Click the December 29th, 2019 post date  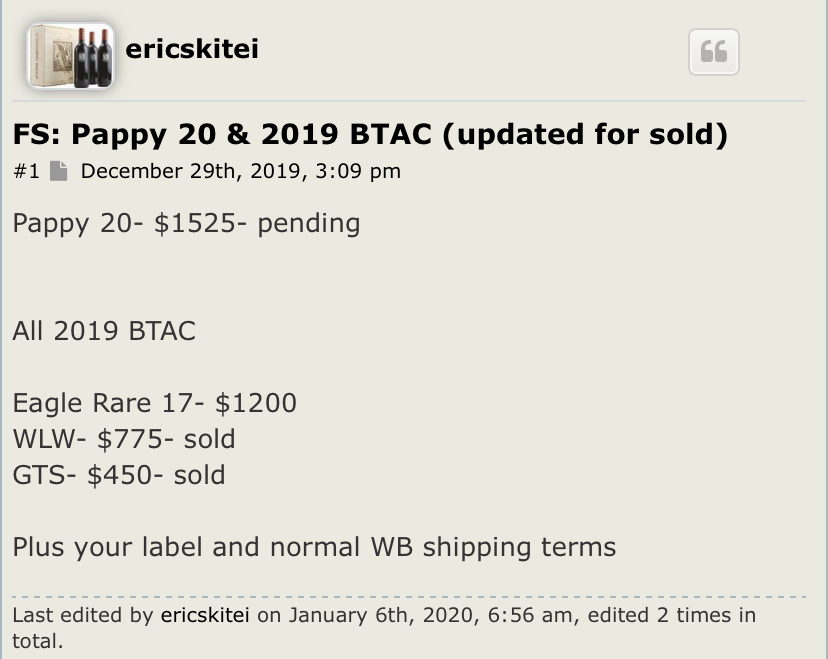point(240,171)
